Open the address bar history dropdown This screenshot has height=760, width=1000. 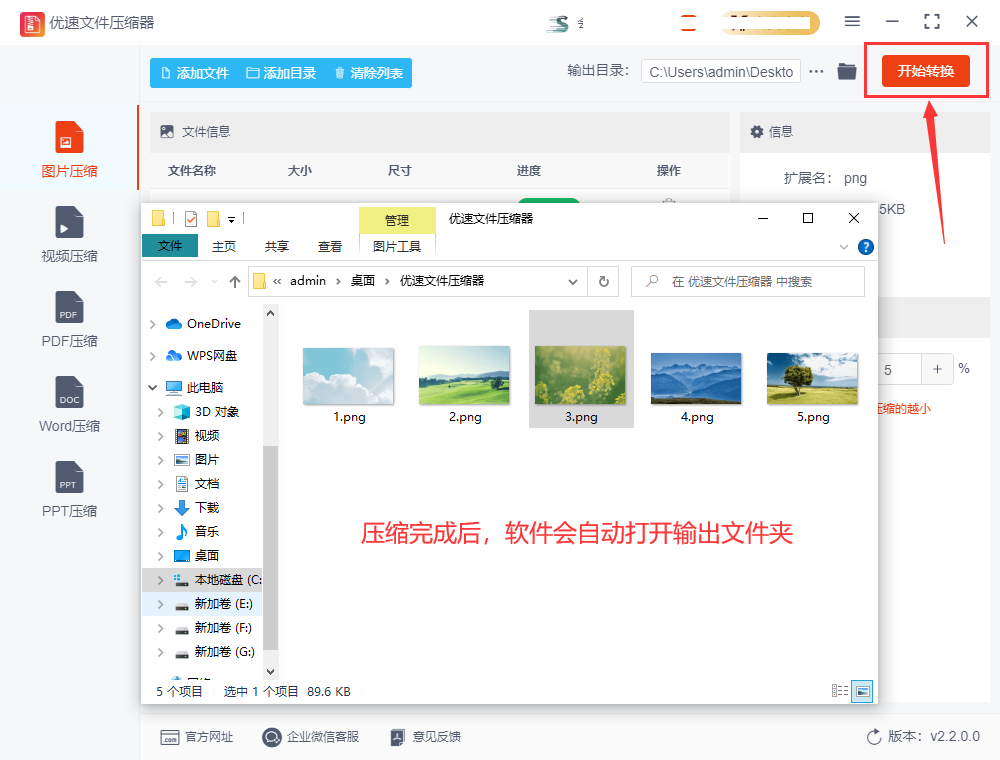573,282
